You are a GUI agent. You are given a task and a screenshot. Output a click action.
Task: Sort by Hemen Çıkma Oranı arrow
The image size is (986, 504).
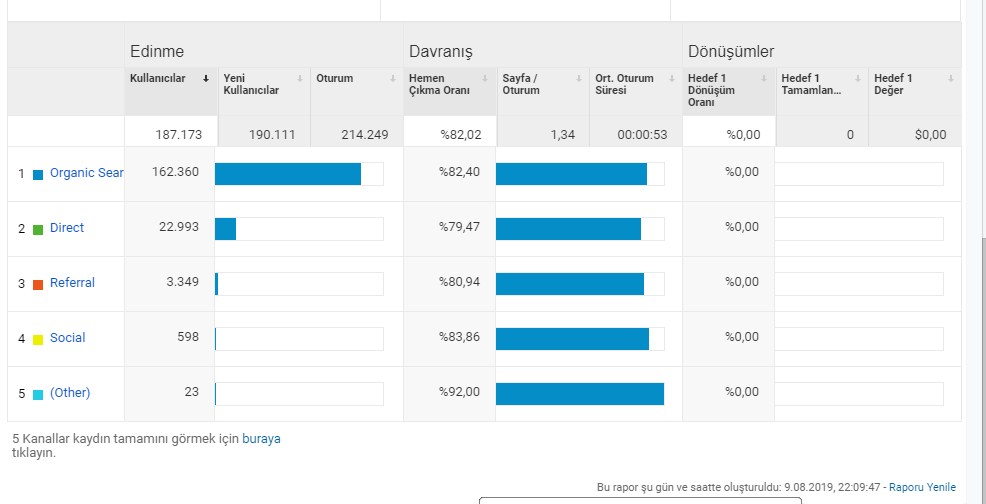[x=485, y=79]
